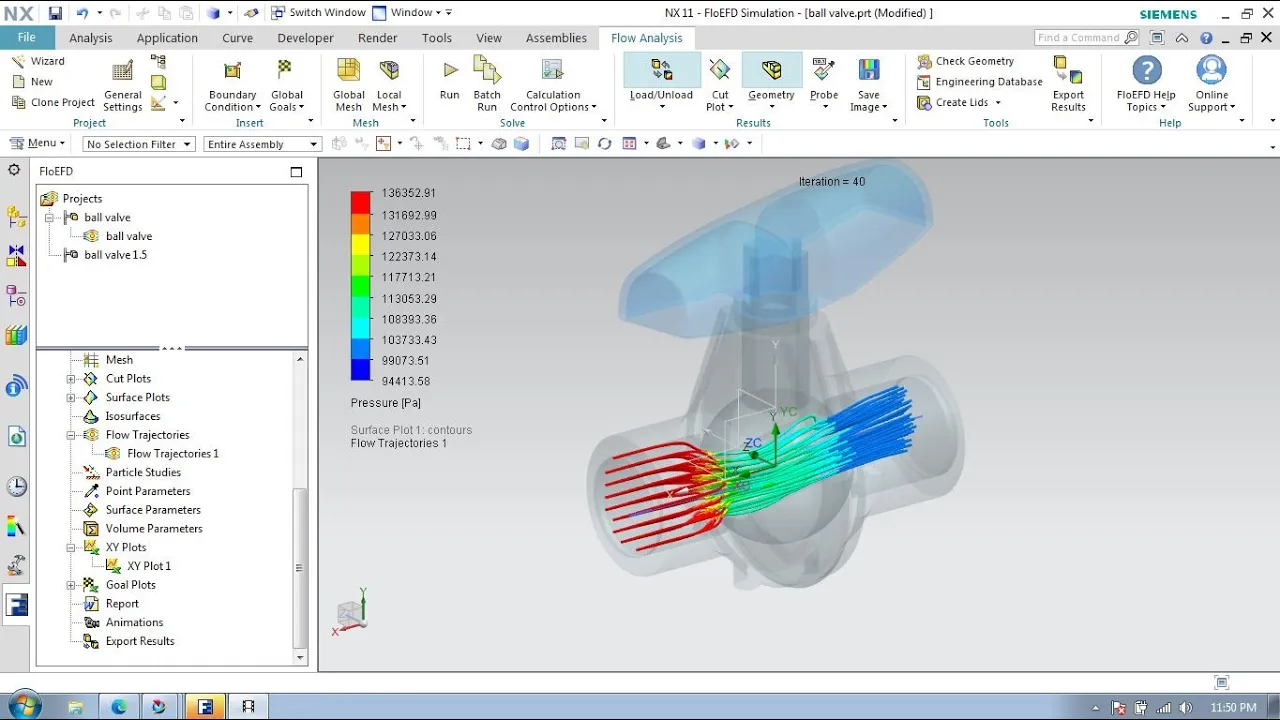This screenshot has height=720, width=1280.
Task: Click the blue color on pressure legend
Action: click(x=360, y=369)
